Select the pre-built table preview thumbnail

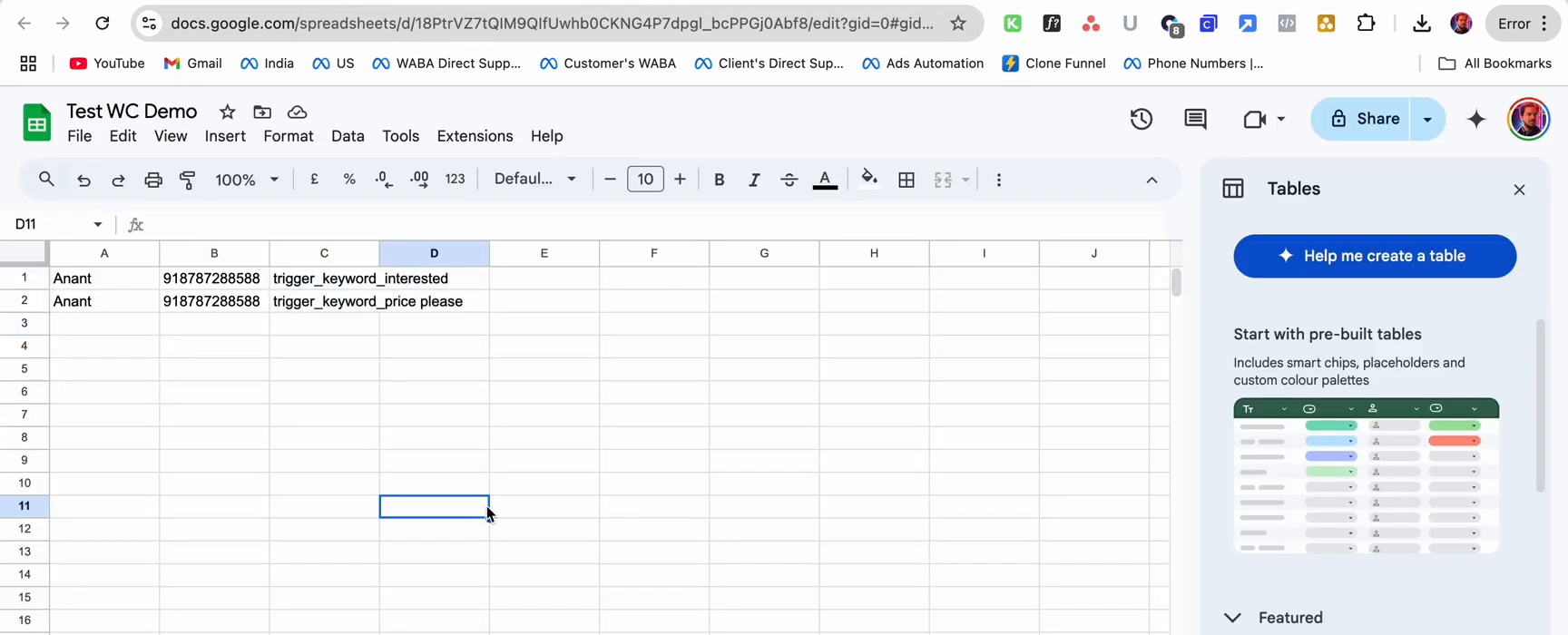click(x=1366, y=476)
